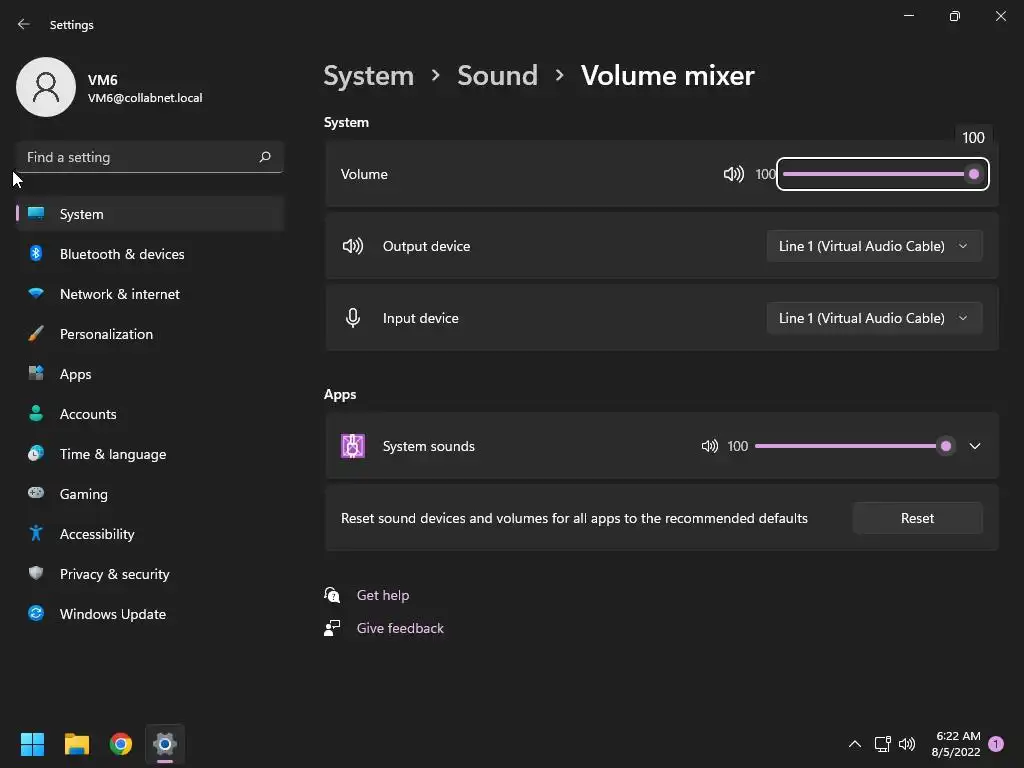Navigate to the Sound breadcrumb
Viewport: 1024px width, 768px height.
[x=497, y=76]
